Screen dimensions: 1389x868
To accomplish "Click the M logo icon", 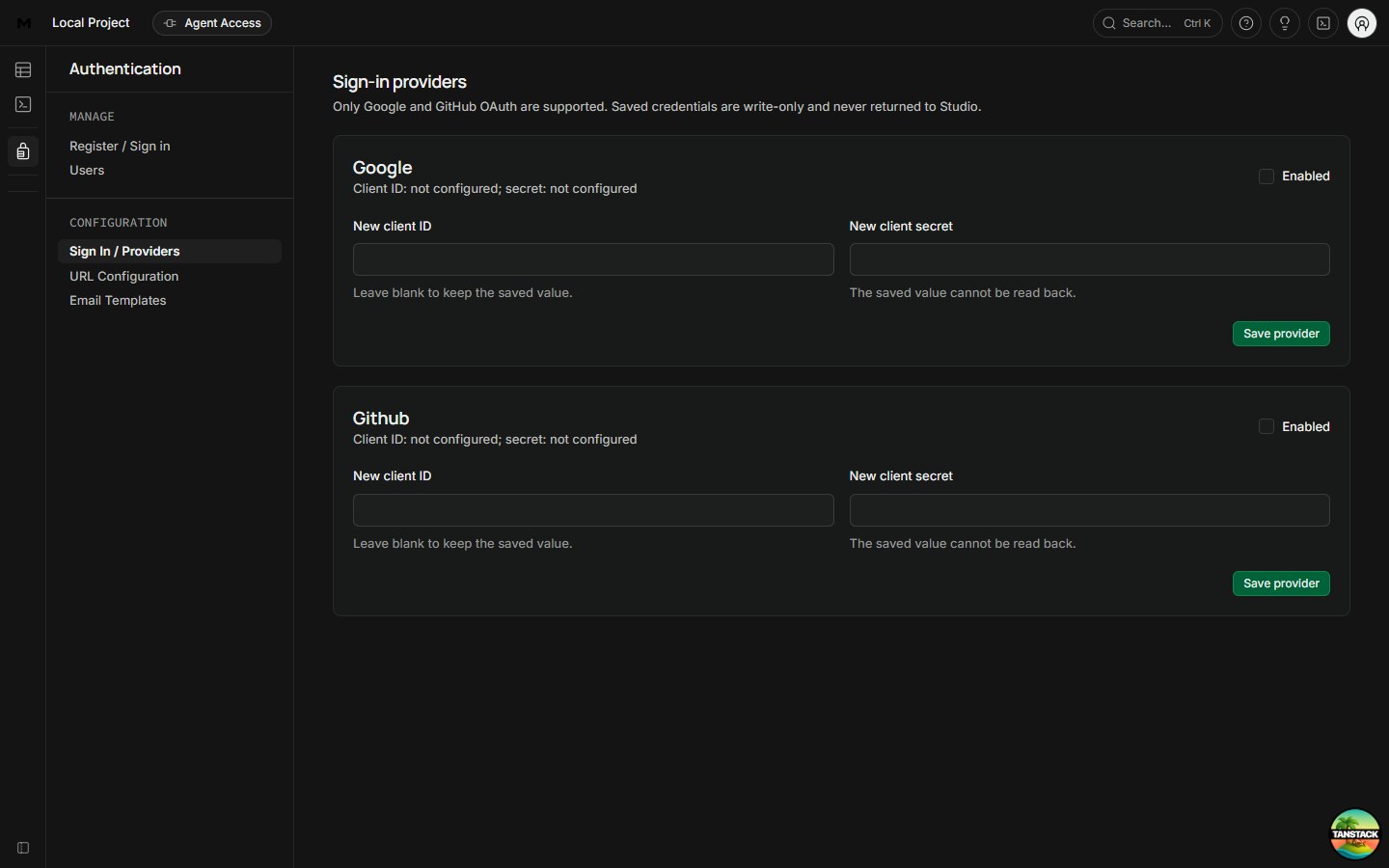I will click(x=24, y=23).
